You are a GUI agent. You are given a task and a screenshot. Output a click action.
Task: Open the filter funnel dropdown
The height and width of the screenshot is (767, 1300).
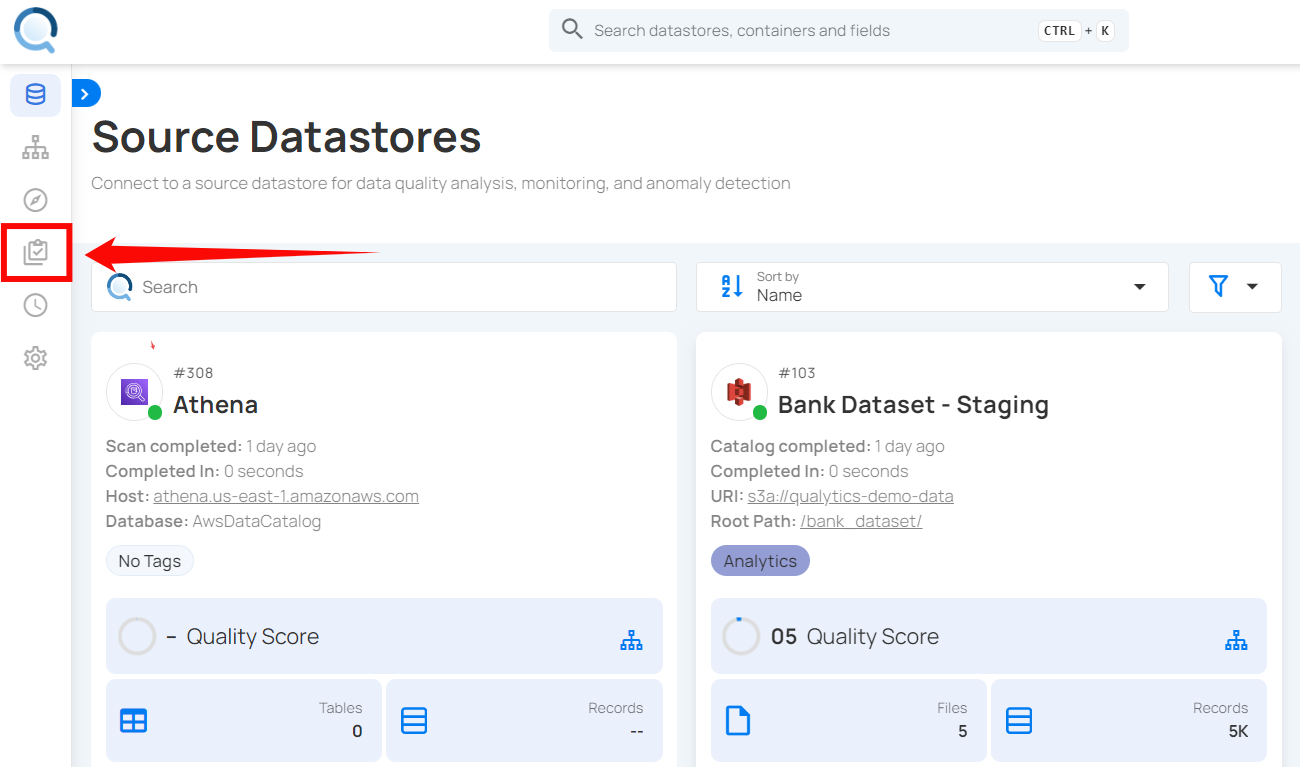[x=1235, y=287]
